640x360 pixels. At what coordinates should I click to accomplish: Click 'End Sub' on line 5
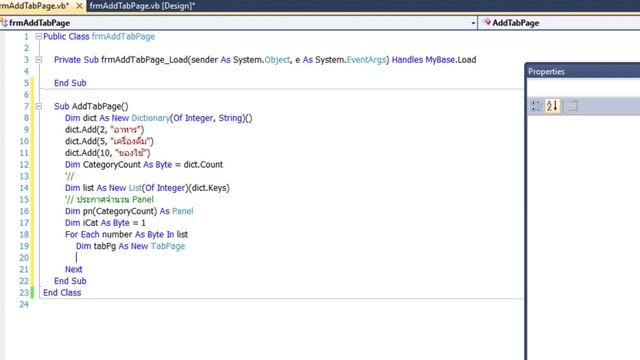point(70,83)
